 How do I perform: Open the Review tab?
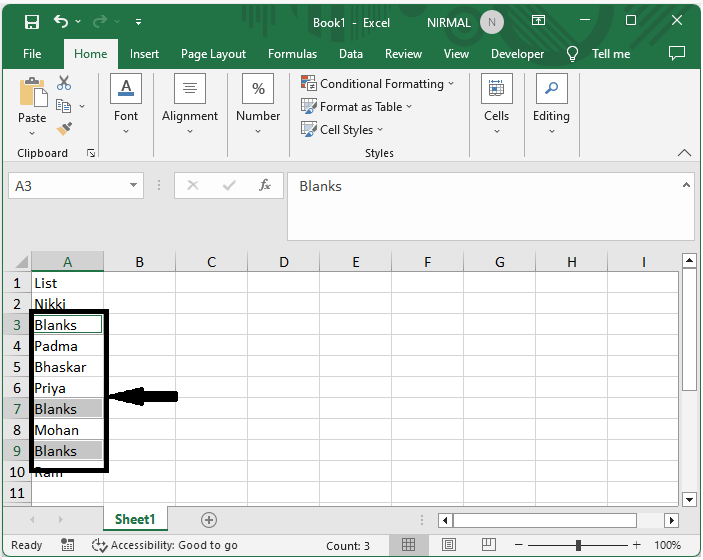pyautogui.click(x=403, y=54)
